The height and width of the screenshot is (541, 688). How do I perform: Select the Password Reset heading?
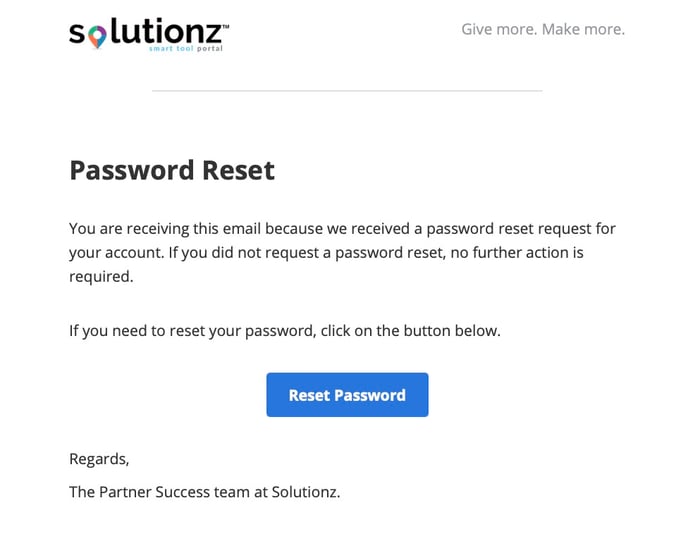pyautogui.click(x=172, y=170)
